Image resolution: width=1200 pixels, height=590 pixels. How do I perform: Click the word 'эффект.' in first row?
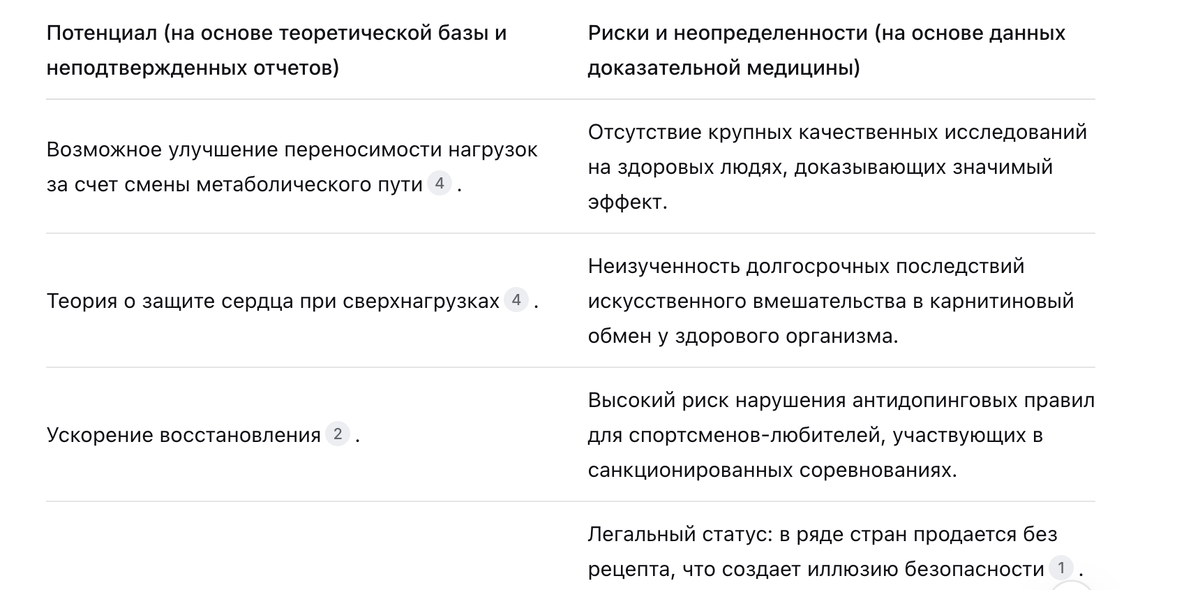(x=627, y=201)
